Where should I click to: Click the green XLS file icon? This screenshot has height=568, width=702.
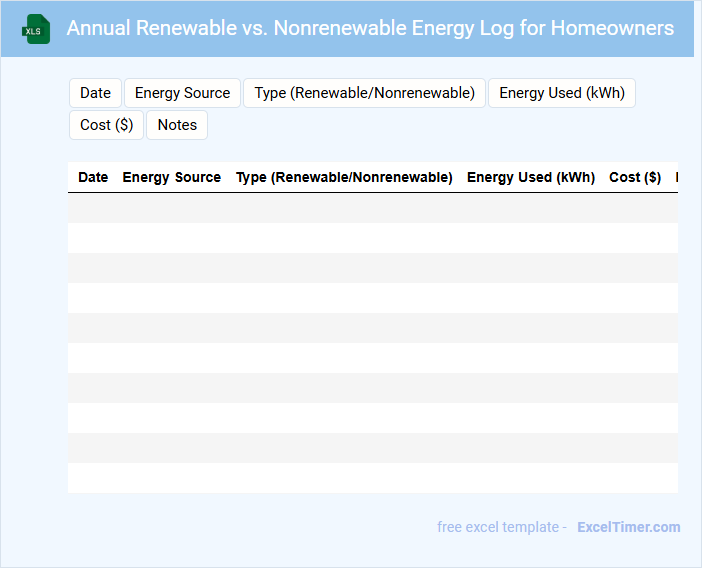click(37, 29)
